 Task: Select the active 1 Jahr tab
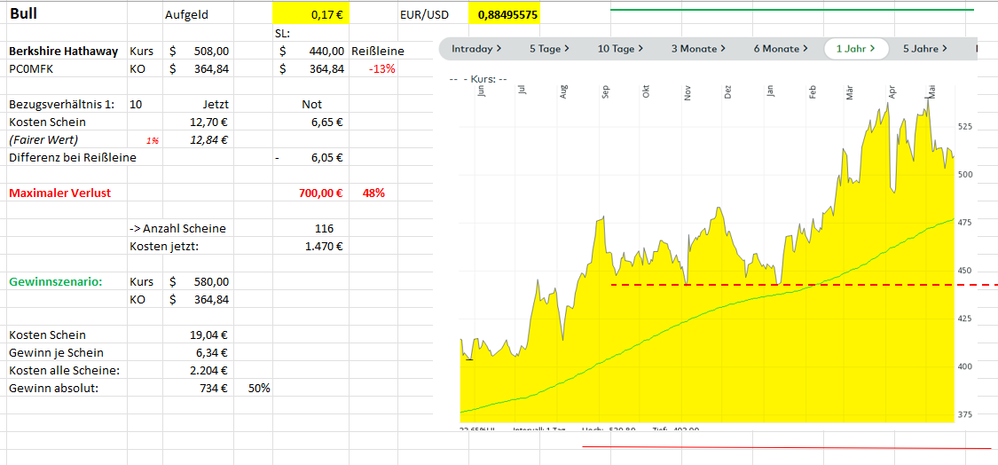[855, 48]
